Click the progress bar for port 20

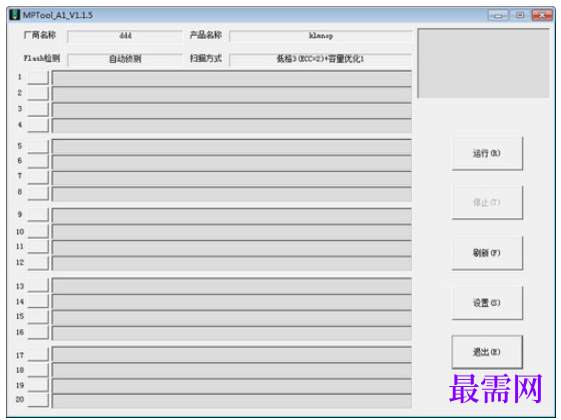pos(231,401)
